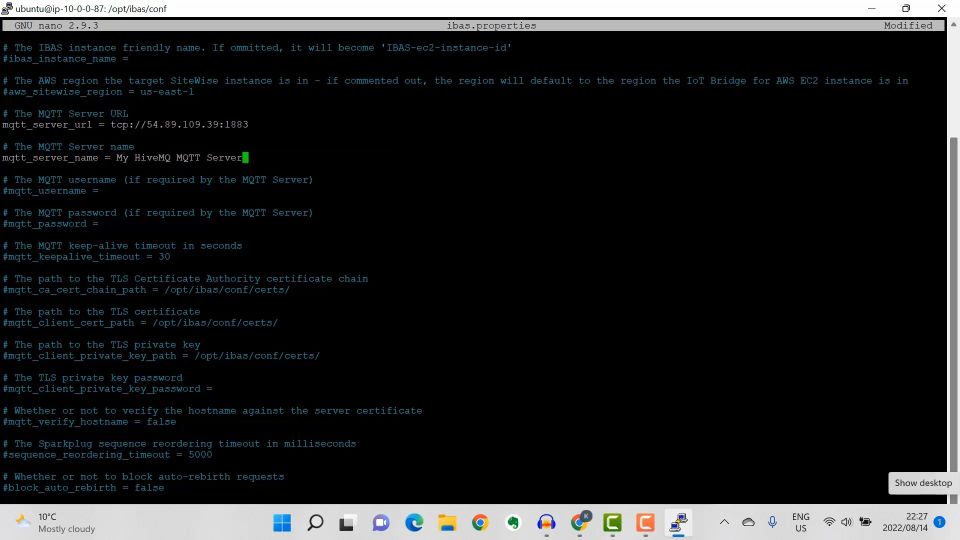Screen dimensions: 960x540
Task: Click the ibas.properties filename in nano header
Action: [x=492, y=26]
